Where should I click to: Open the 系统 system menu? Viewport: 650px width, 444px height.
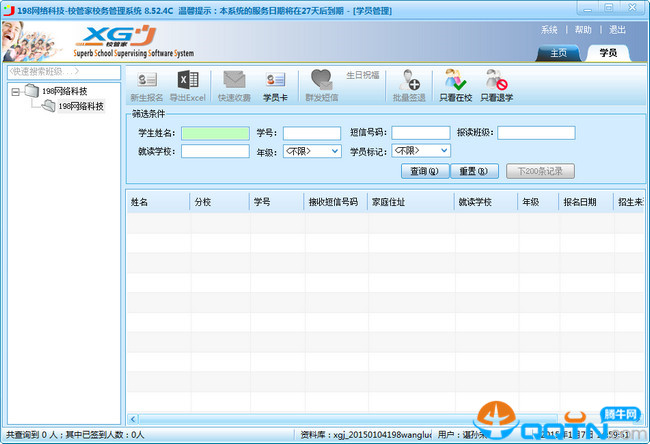549,30
